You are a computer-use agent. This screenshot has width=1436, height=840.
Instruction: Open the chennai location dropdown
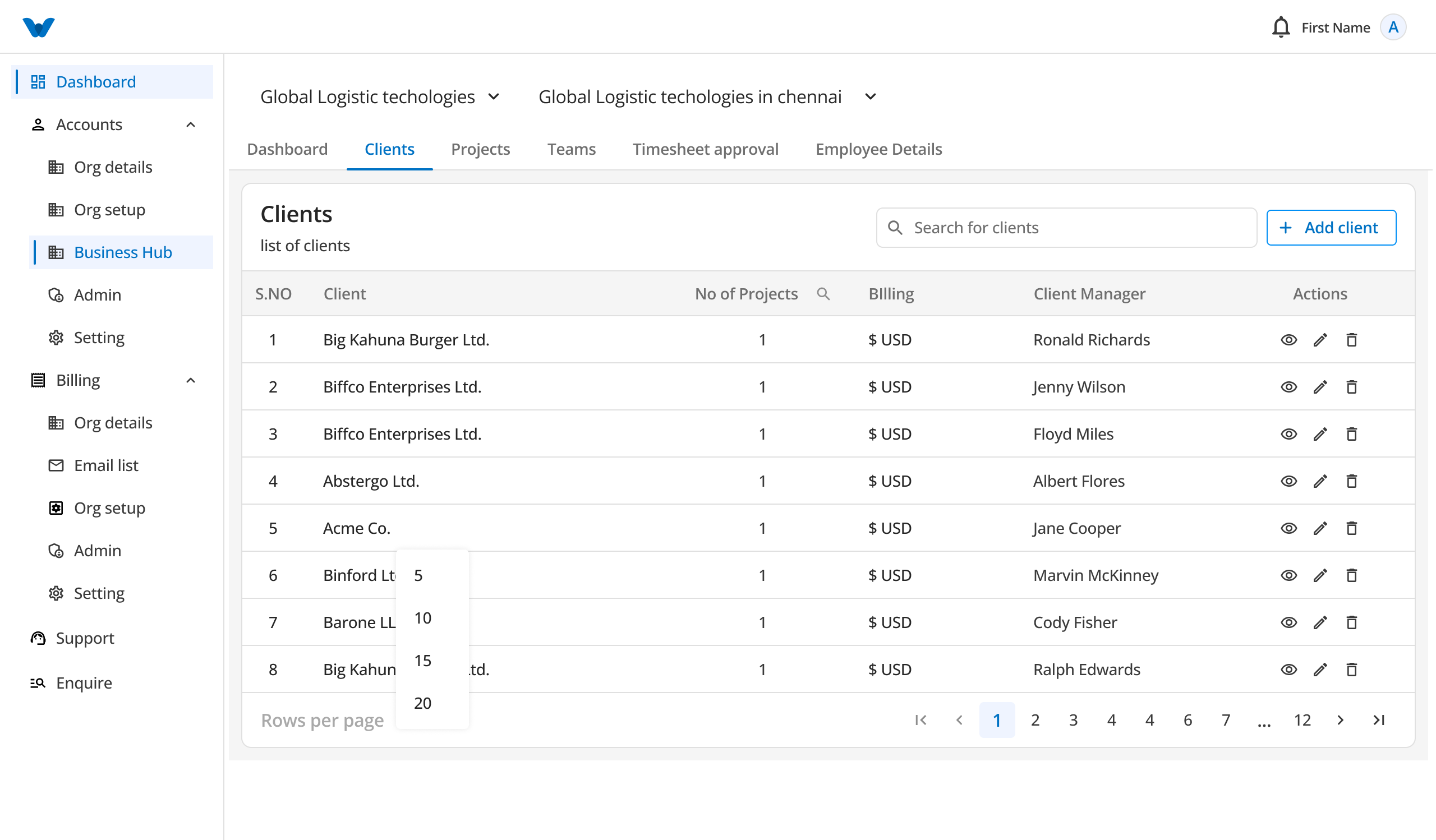pos(707,97)
